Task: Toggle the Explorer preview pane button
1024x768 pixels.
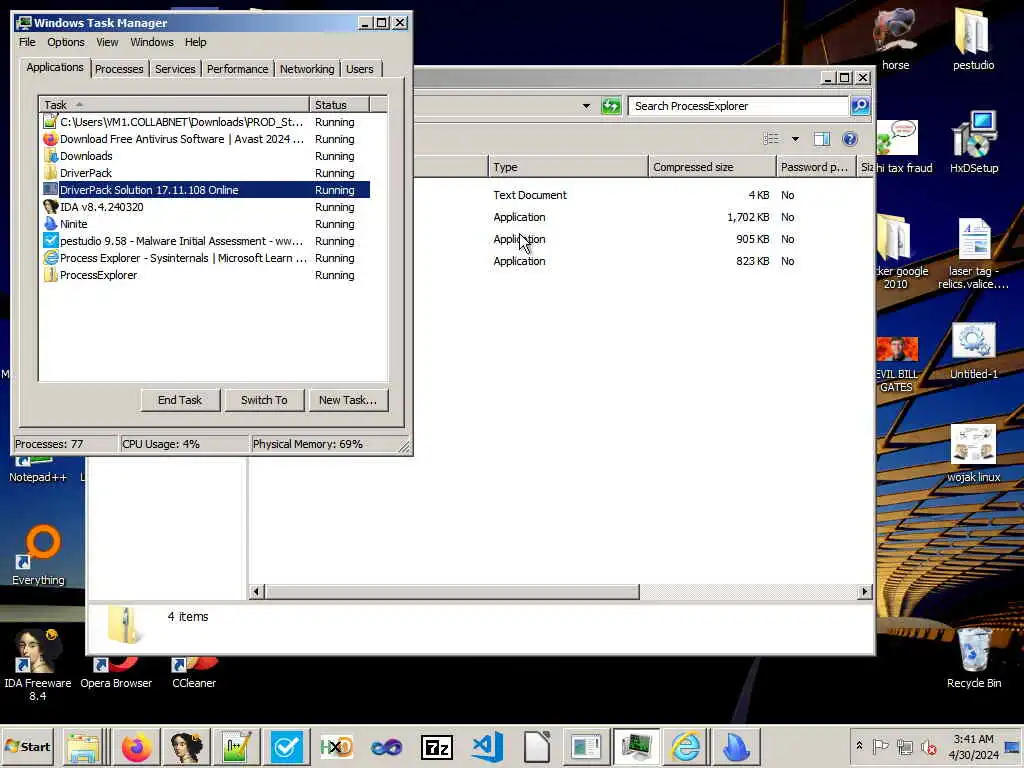Action: click(822, 138)
